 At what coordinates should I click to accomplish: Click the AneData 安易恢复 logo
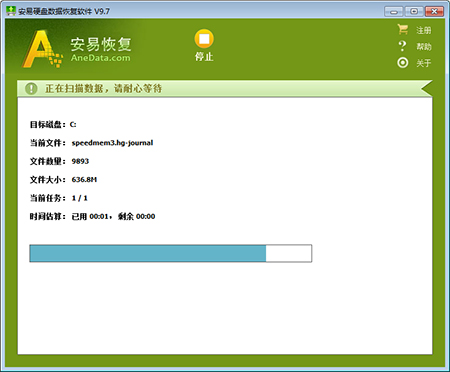click(77, 49)
